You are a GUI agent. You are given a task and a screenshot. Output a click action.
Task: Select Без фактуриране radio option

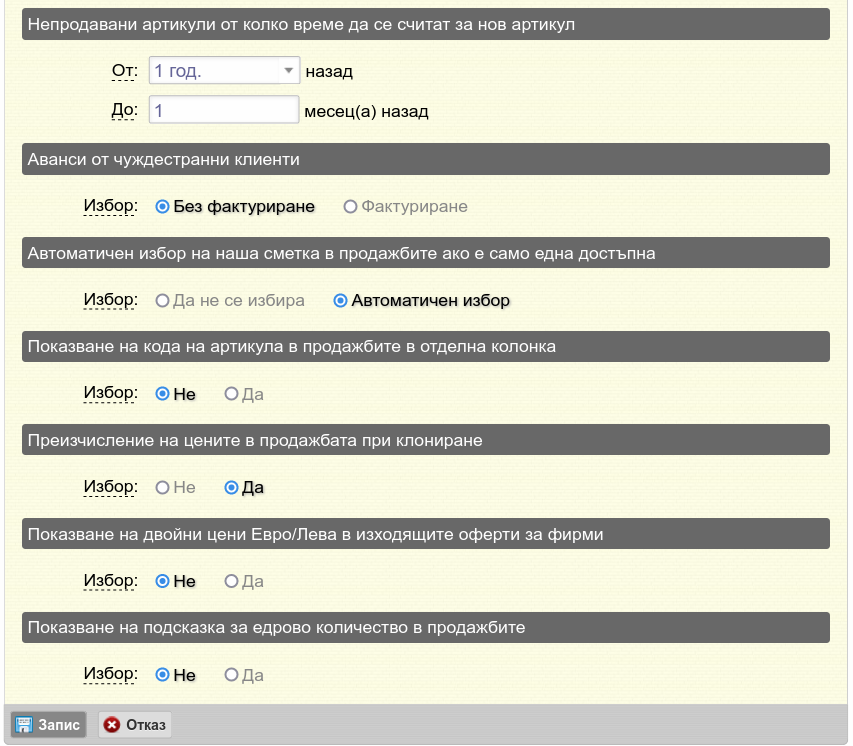(162, 207)
